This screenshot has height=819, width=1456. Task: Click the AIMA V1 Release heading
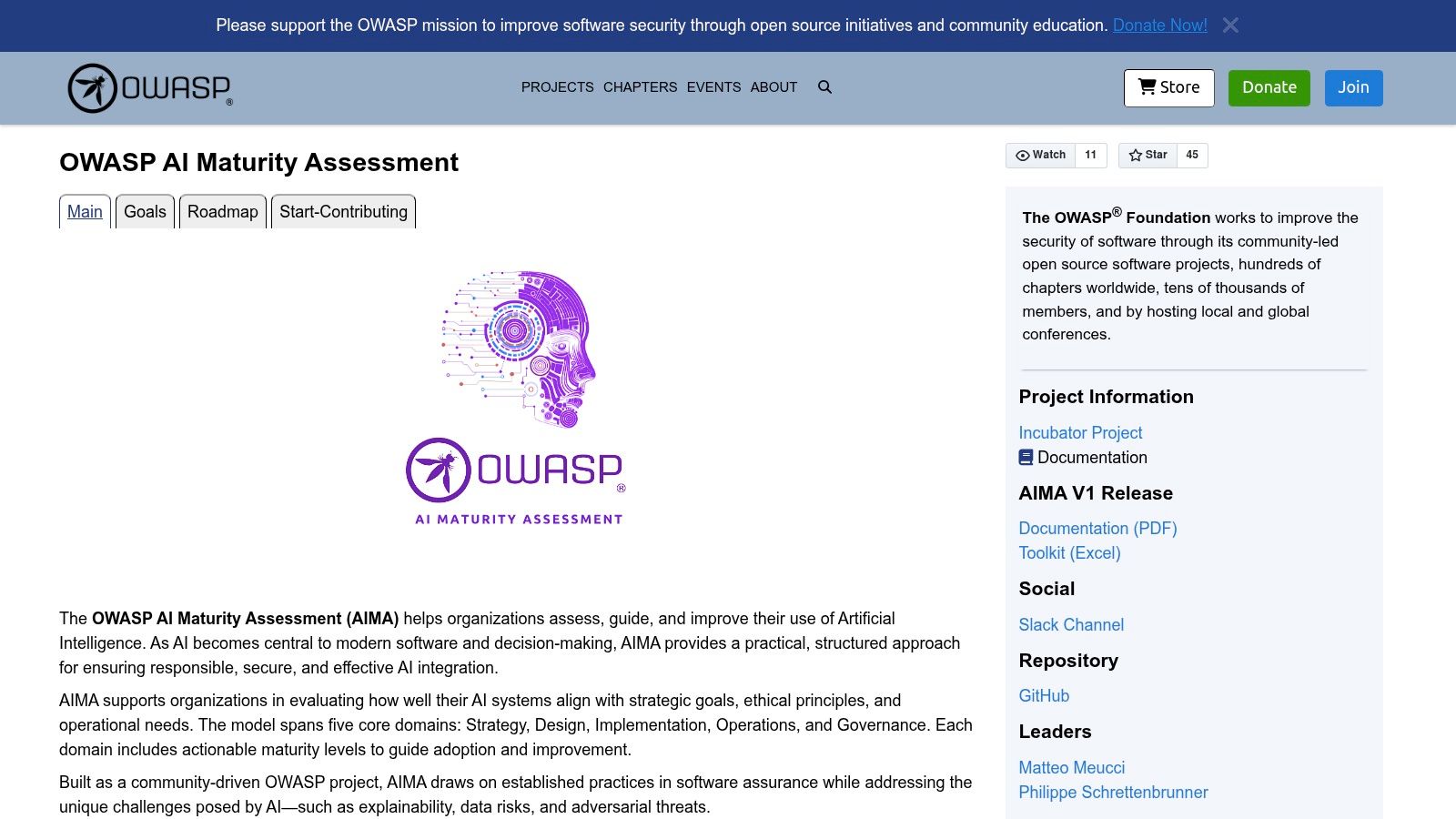pyautogui.click(x=1096, y=493)
